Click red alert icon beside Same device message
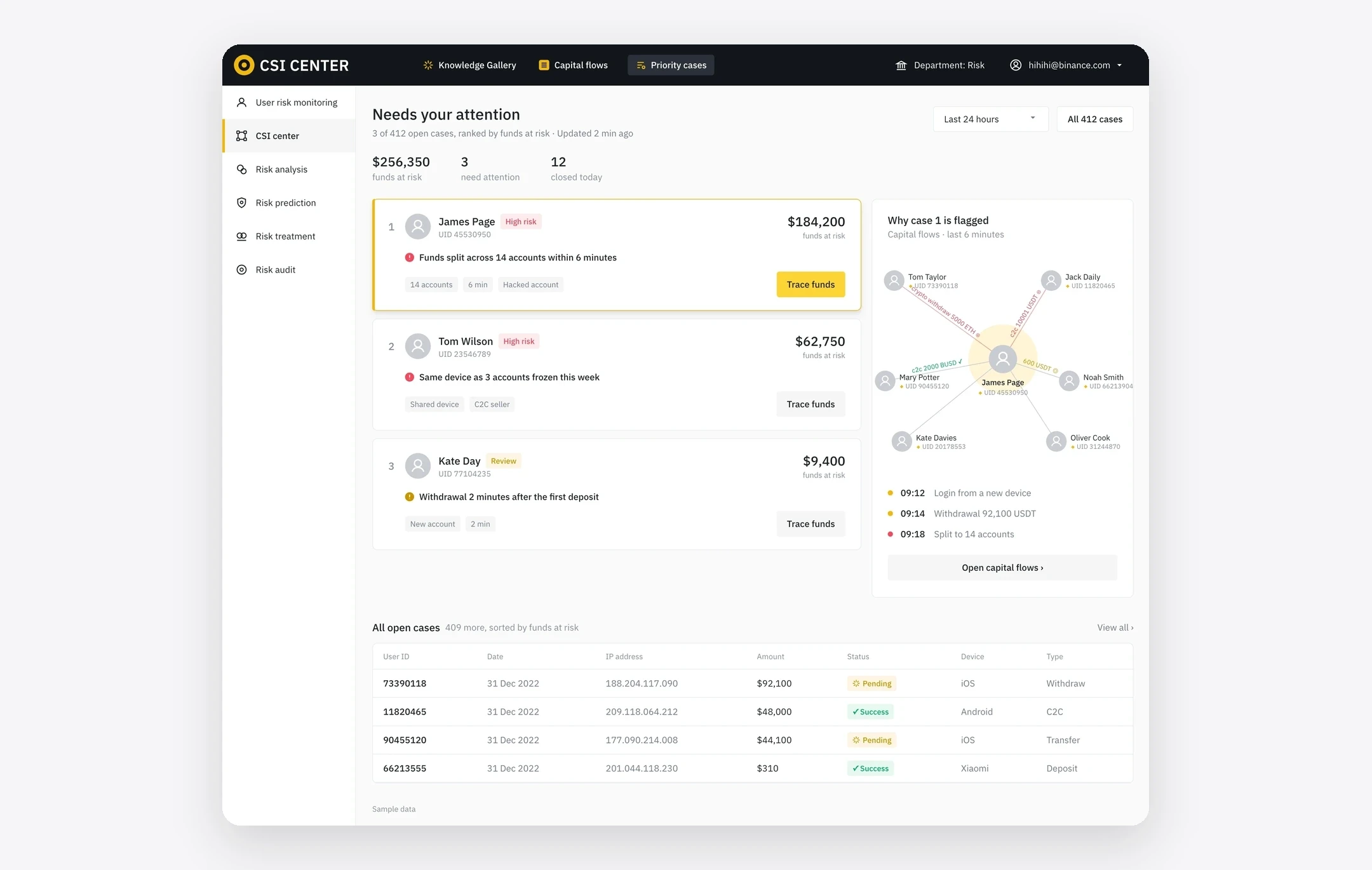Image resolution: width=1372 pixels, height=870 pixels. 410,377
